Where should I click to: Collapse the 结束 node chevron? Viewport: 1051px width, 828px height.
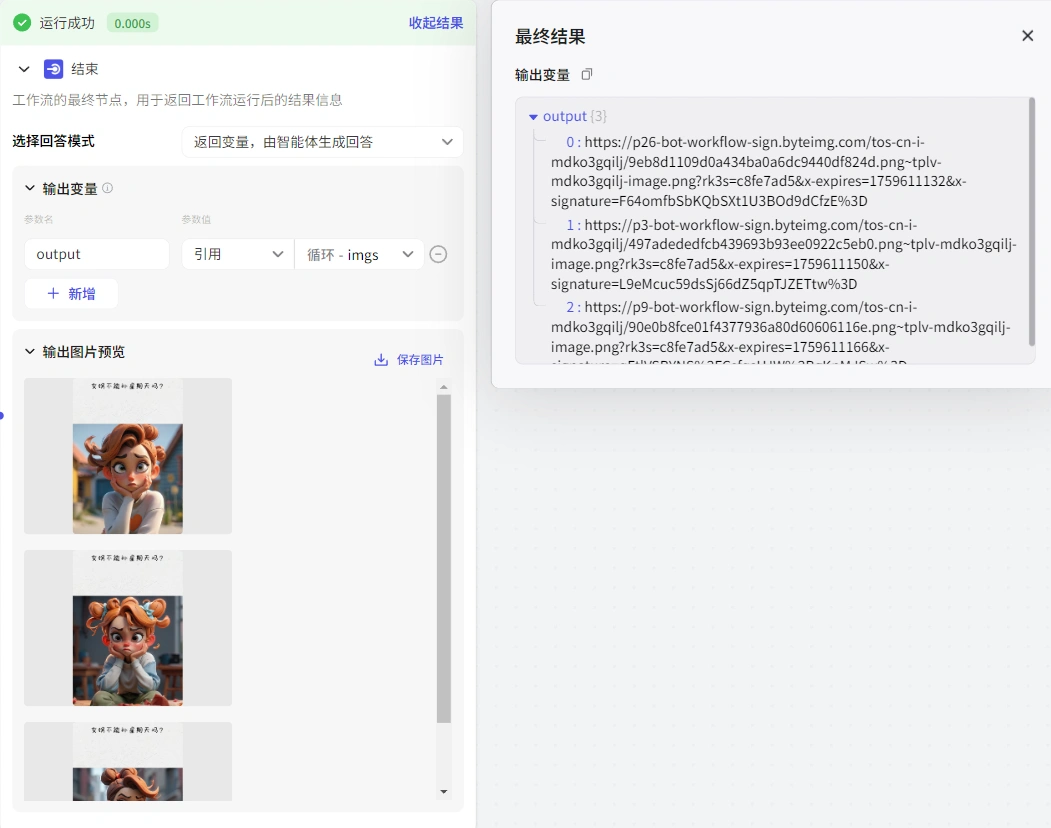pyautogui.click(x=24, y=69)
